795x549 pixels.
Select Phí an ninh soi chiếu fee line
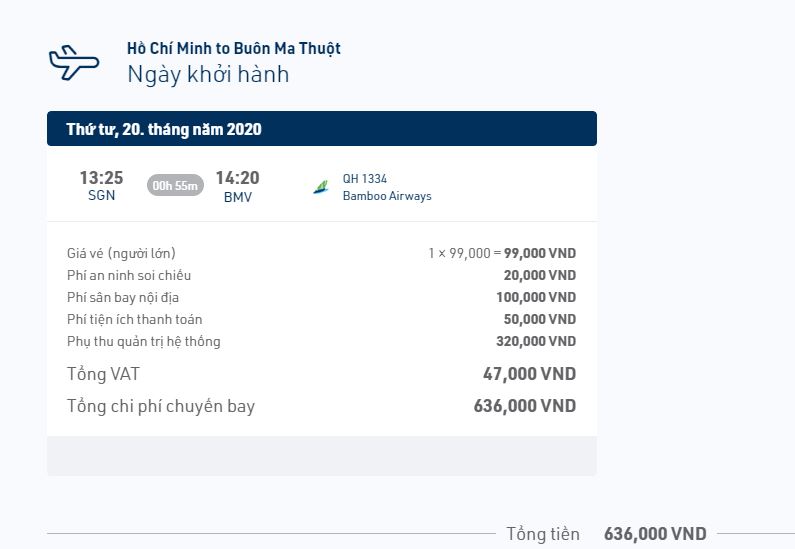tap(321, 275)
